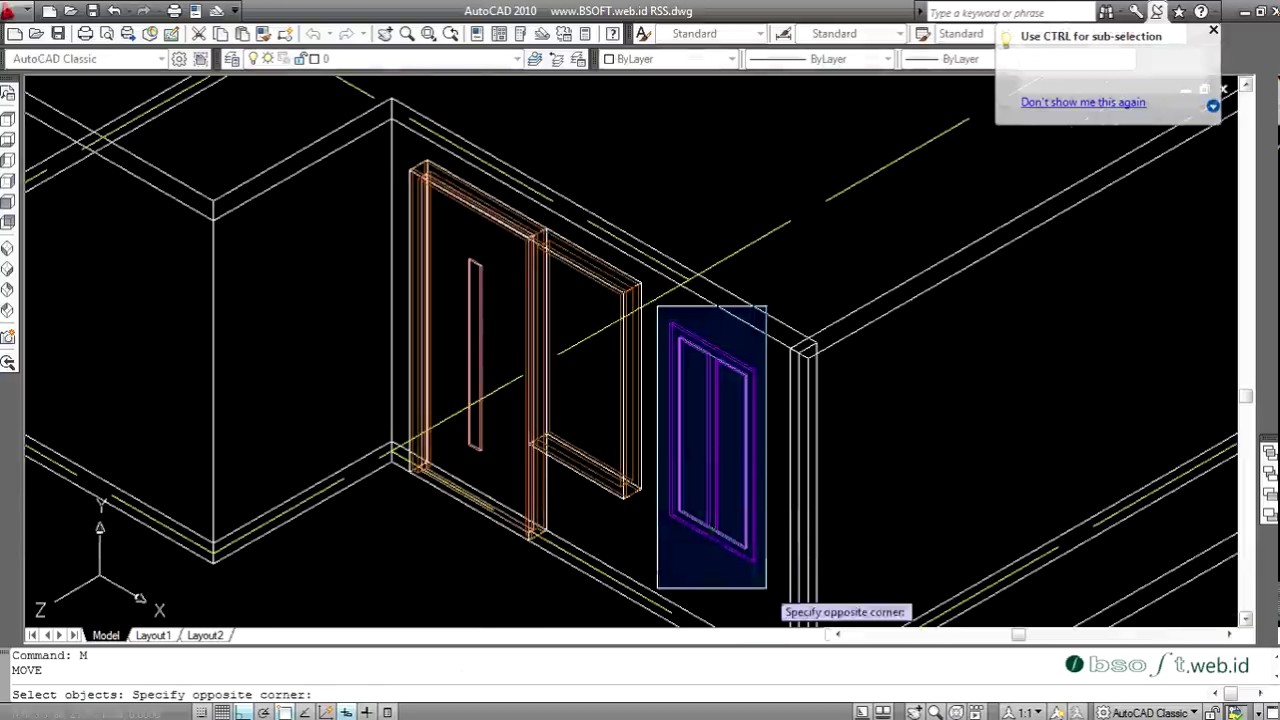Close the CTRL sub-selection tip balloon

pos(1213,31)
